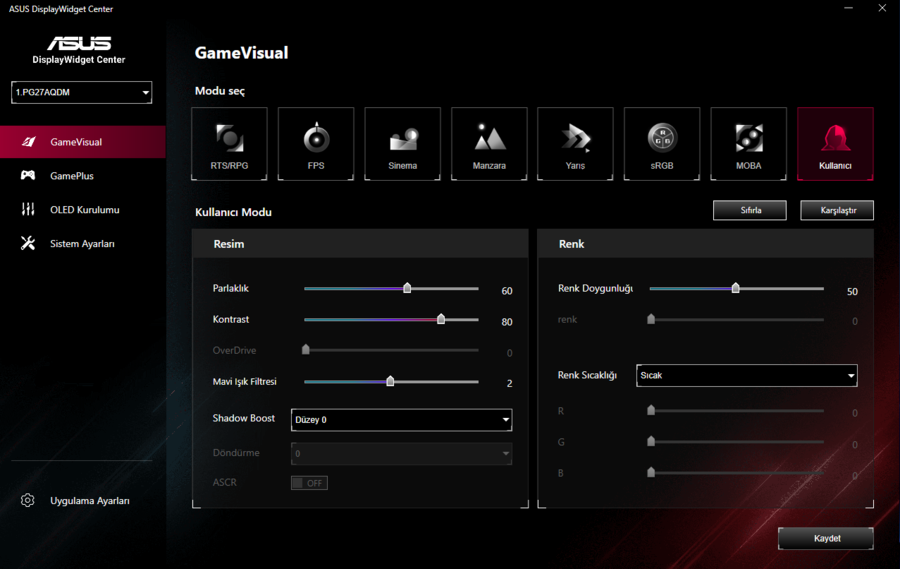Open the GamePlus menu item
Screen dimensions: 900x569
pyautogui.click(x=83, y=176)
